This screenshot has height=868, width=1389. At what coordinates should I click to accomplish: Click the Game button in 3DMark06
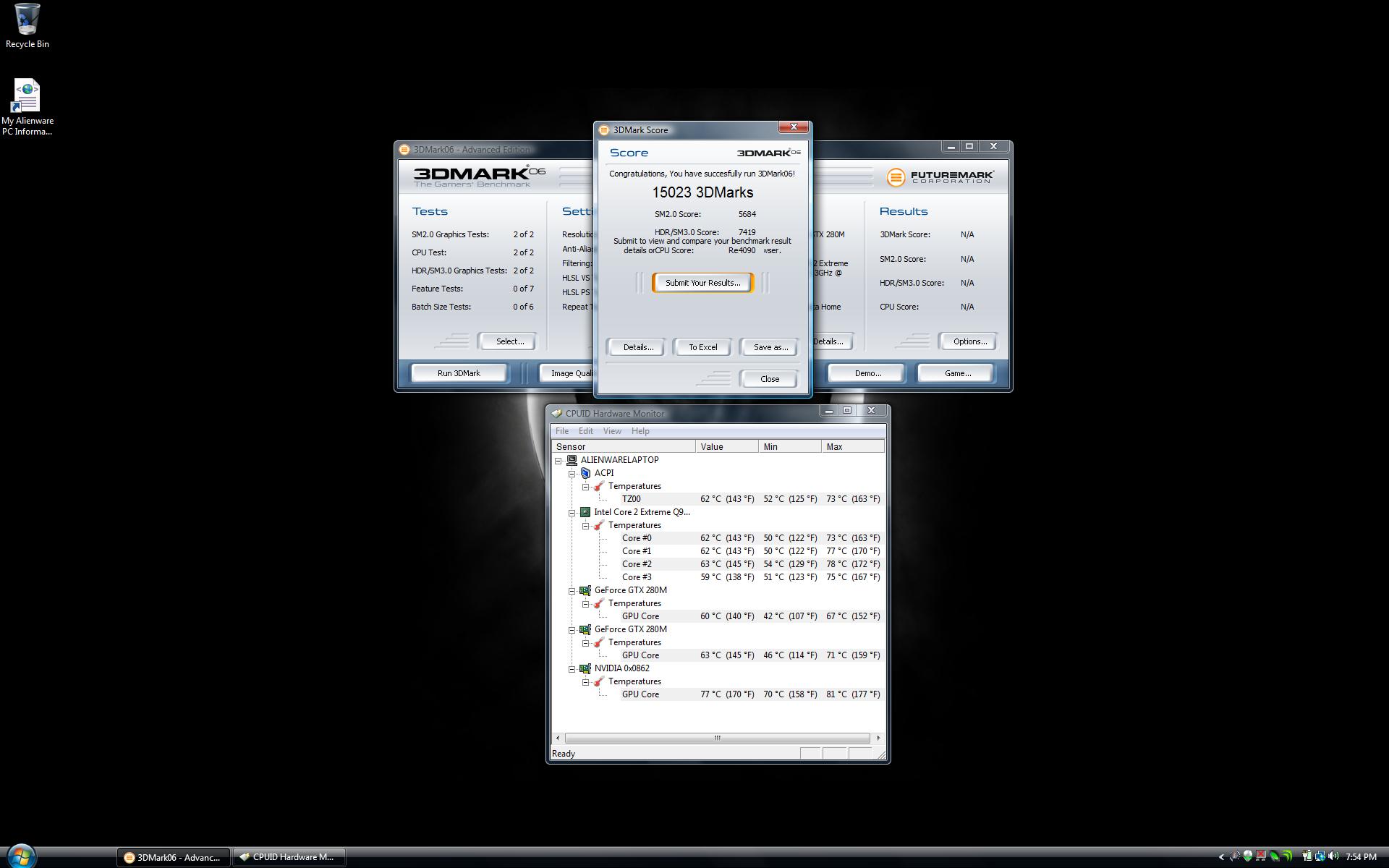957,373
